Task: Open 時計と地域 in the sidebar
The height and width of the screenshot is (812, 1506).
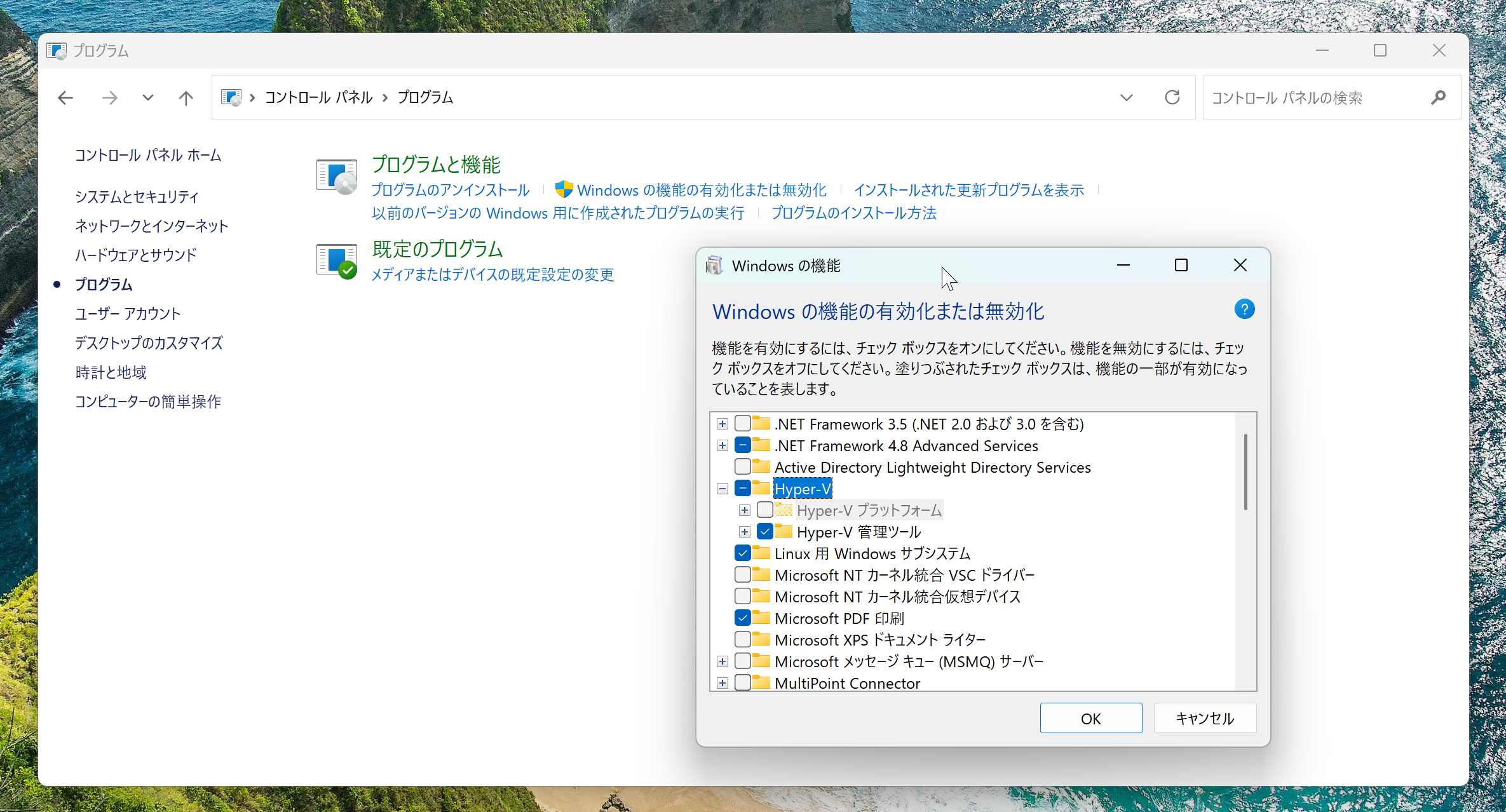Action: tap(111, 372)
